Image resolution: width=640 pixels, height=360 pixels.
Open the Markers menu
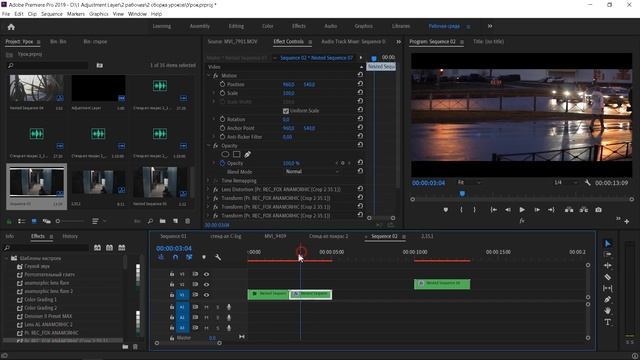tap(76, 14)
